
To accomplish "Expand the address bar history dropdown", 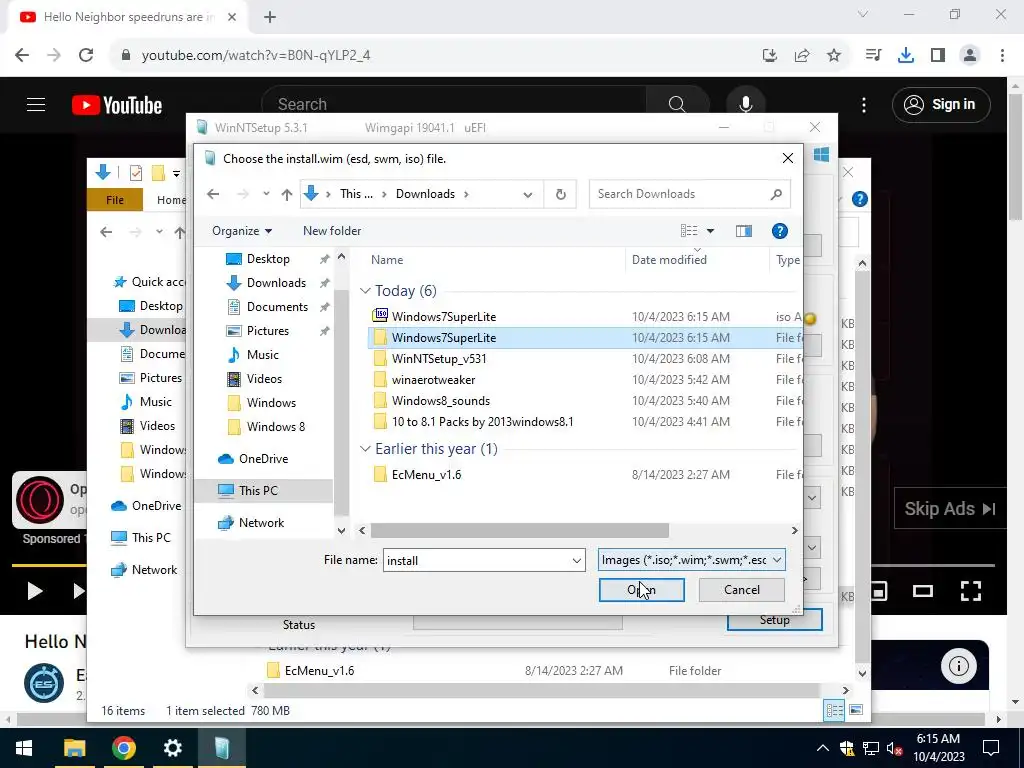I will coord(528,194).
